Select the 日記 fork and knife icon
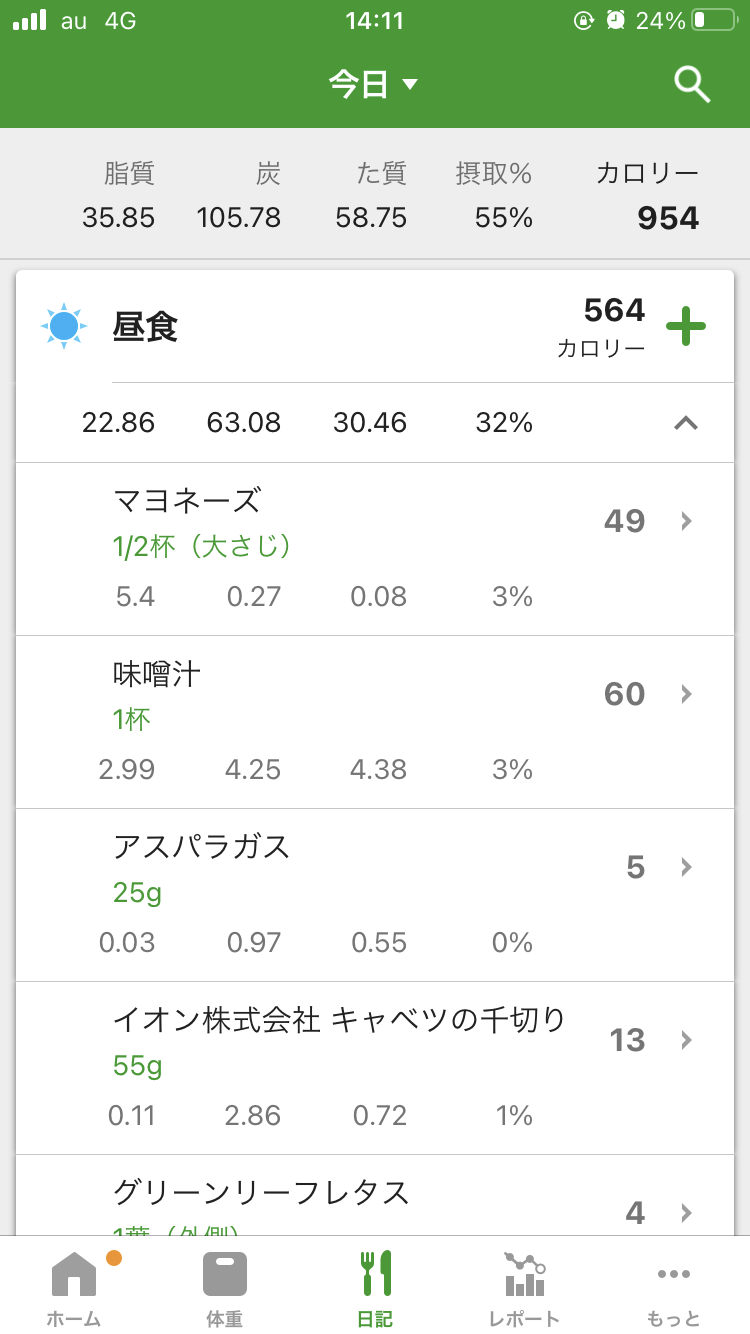 coord(375,1273)
